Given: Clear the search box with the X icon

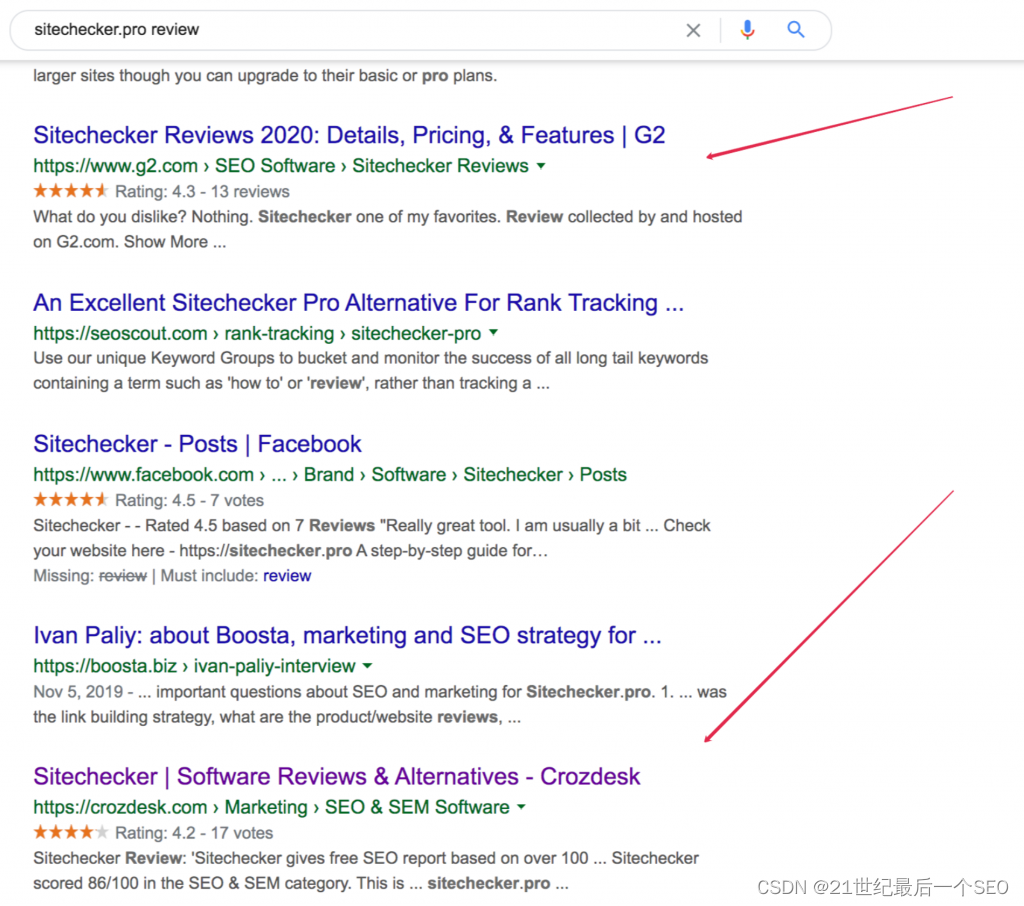Looking at the screenshot, I should click(x=693, y=30).
